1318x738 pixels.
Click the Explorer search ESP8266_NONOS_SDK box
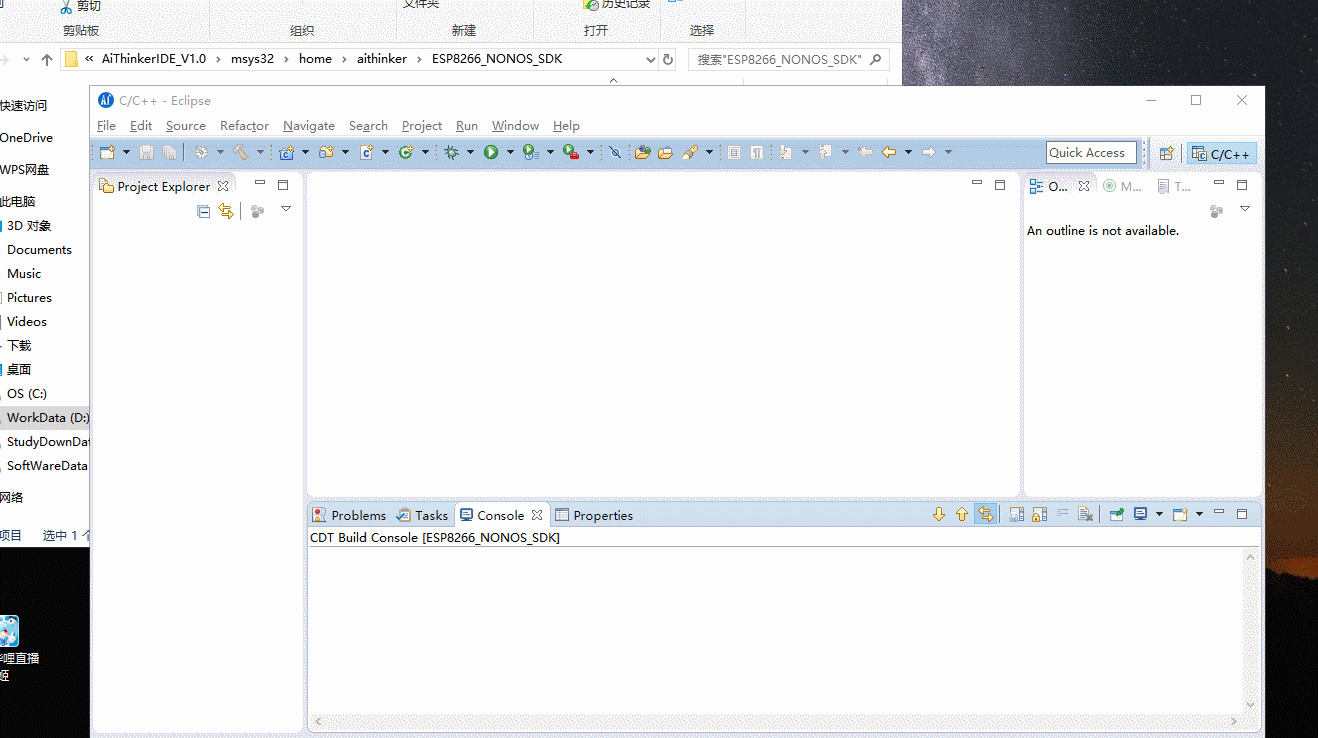coord(788,59)
